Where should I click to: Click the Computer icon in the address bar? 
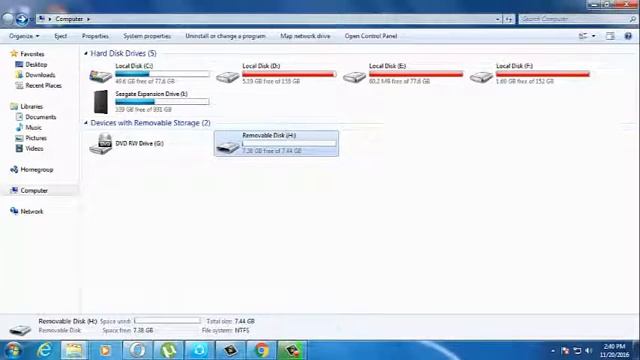(x=42, y=19)
